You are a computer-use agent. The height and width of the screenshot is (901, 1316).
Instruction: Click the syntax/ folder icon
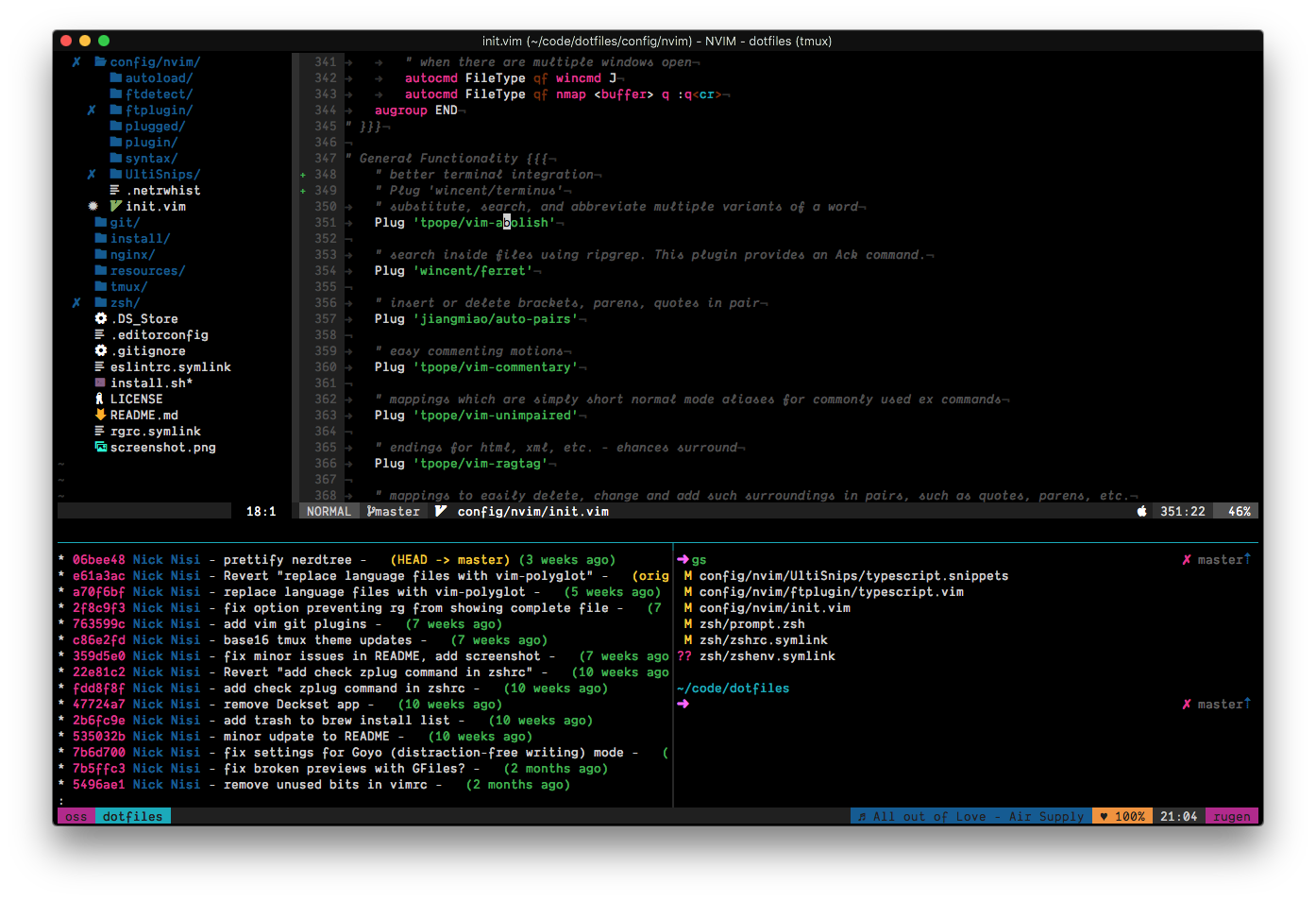pyautogui.click(x=115, y=159)
